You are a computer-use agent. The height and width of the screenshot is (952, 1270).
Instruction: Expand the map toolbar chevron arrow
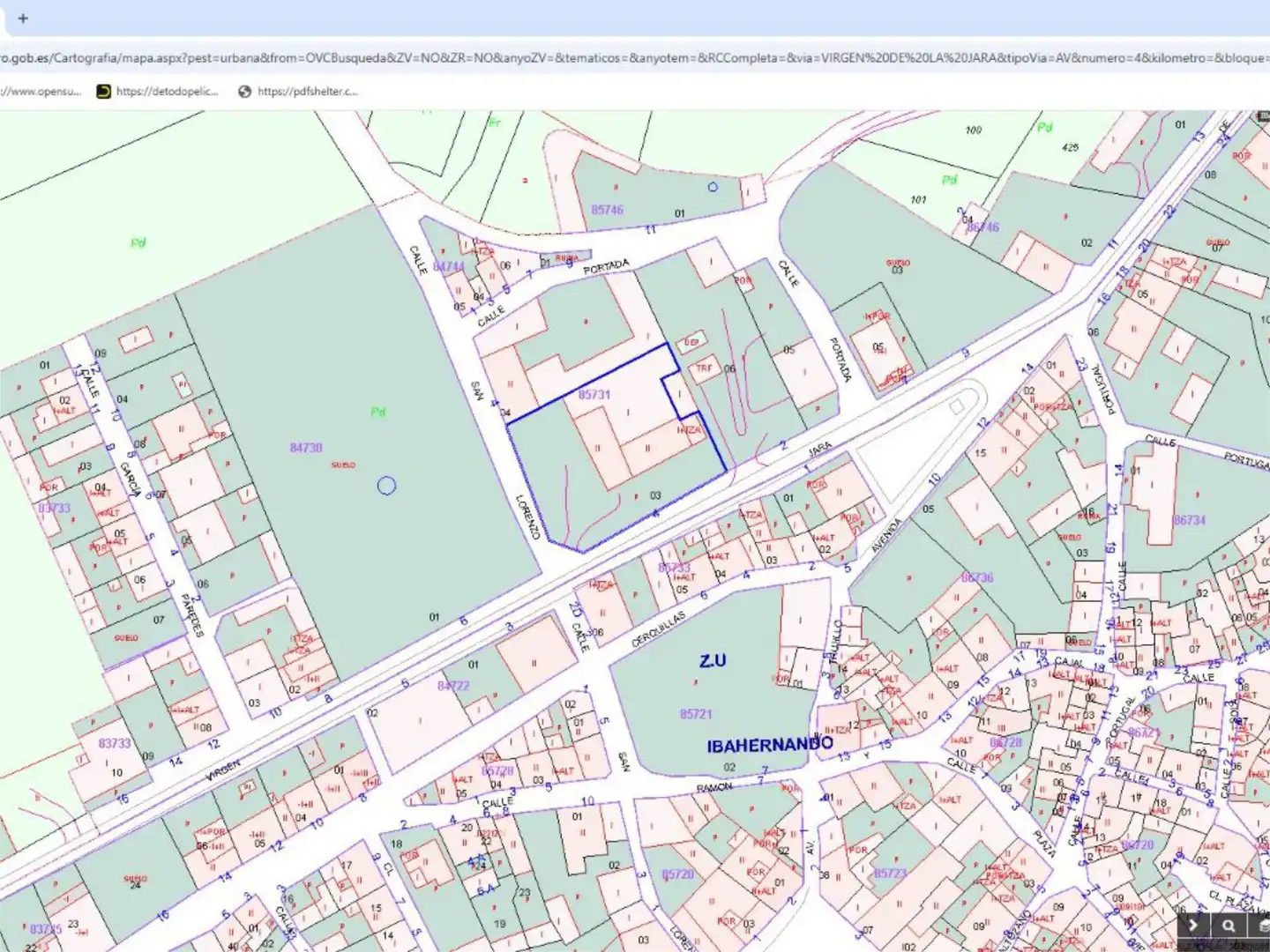pyautogui.click(x=1192, y=925)
